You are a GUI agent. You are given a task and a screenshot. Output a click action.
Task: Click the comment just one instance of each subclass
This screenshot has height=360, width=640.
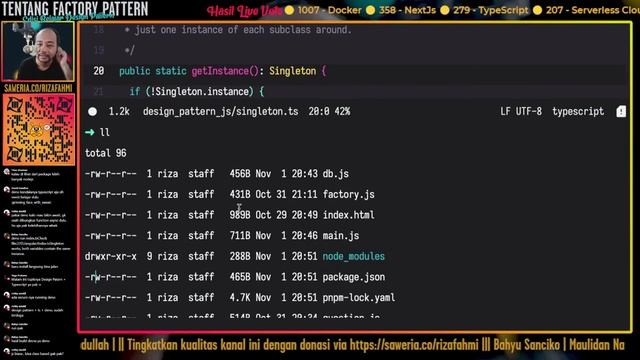243,30
